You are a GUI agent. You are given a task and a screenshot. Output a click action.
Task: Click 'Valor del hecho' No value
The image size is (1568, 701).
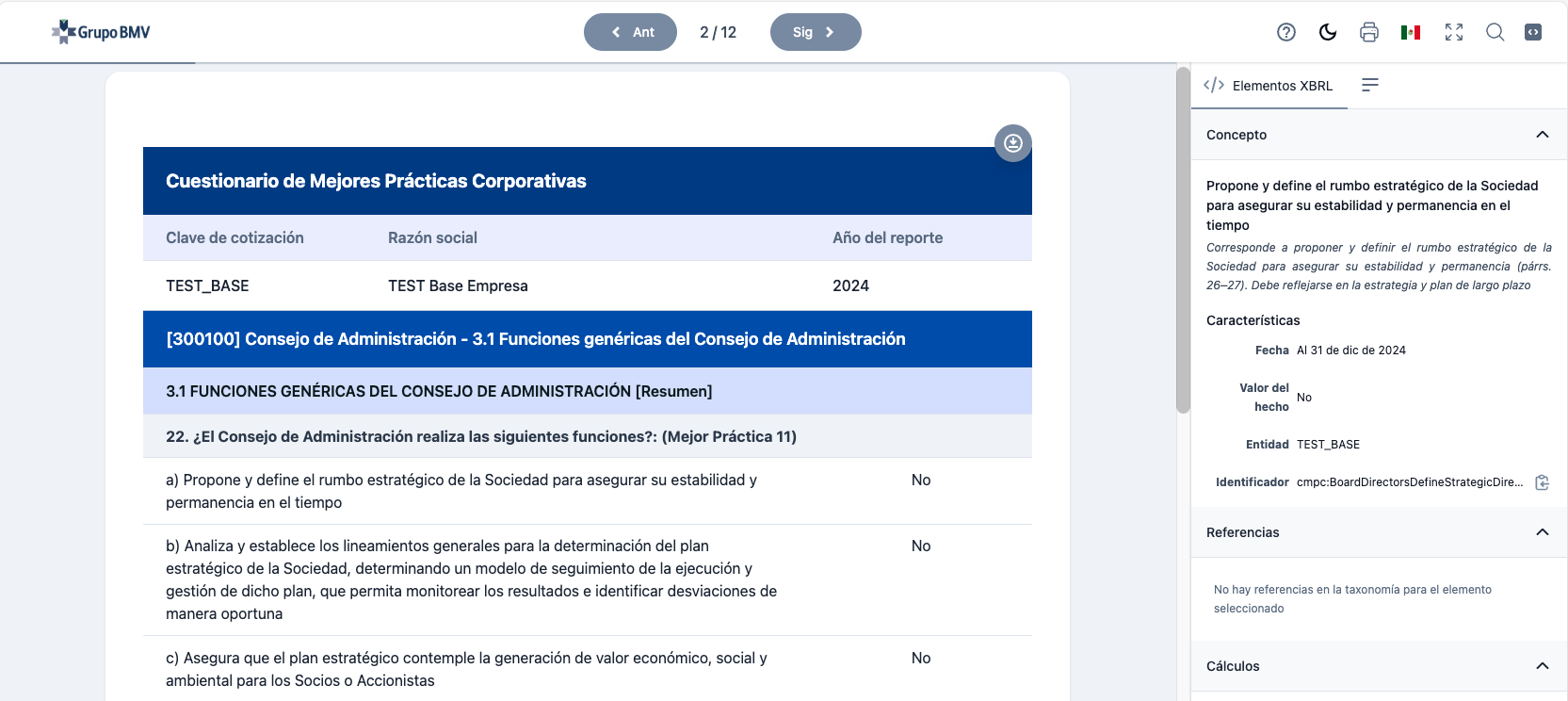(x=1304, y=398)
